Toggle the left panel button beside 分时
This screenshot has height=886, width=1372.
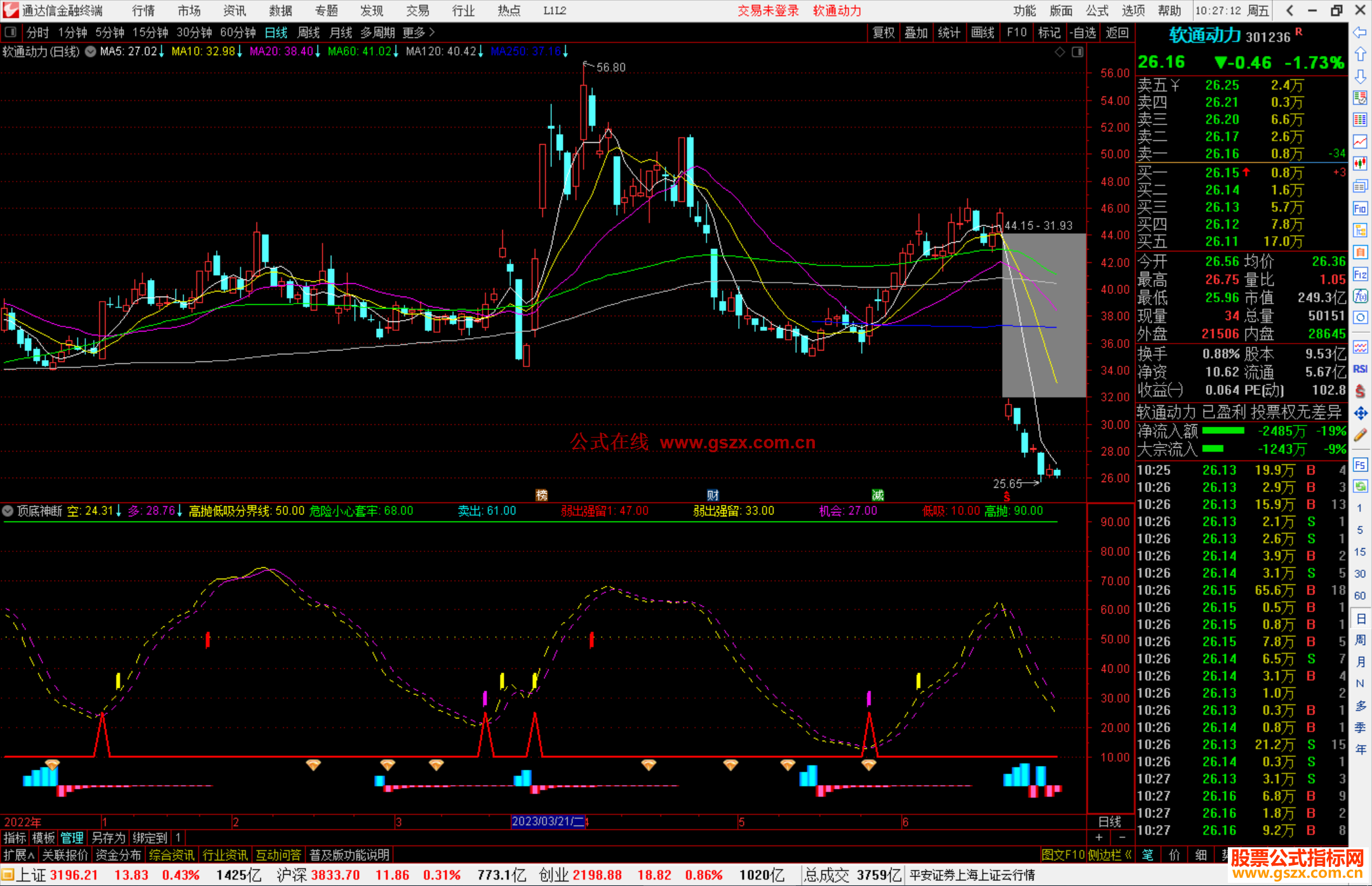(x=10, y=32)
